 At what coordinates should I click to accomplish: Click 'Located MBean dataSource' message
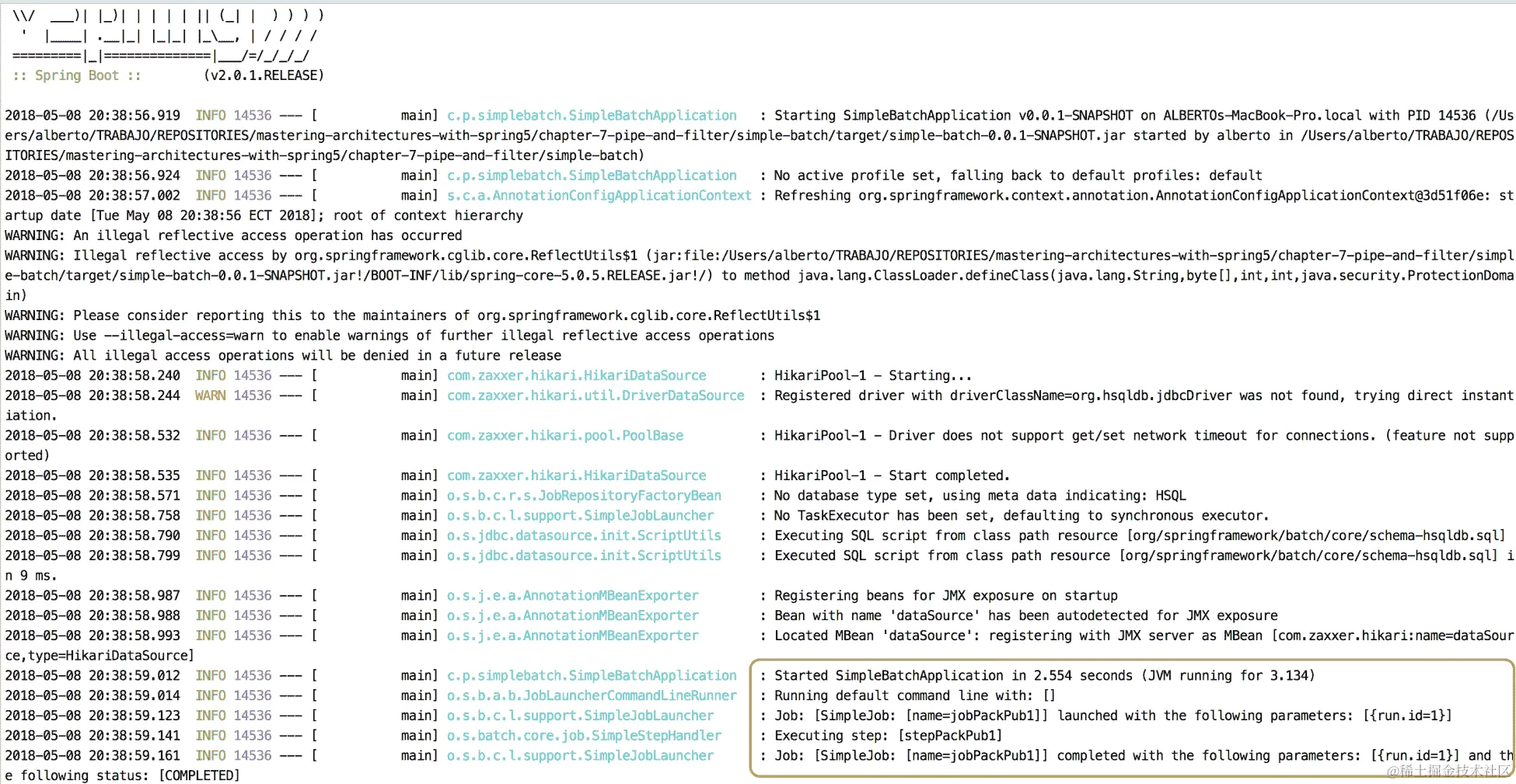tap(1144, 636)
